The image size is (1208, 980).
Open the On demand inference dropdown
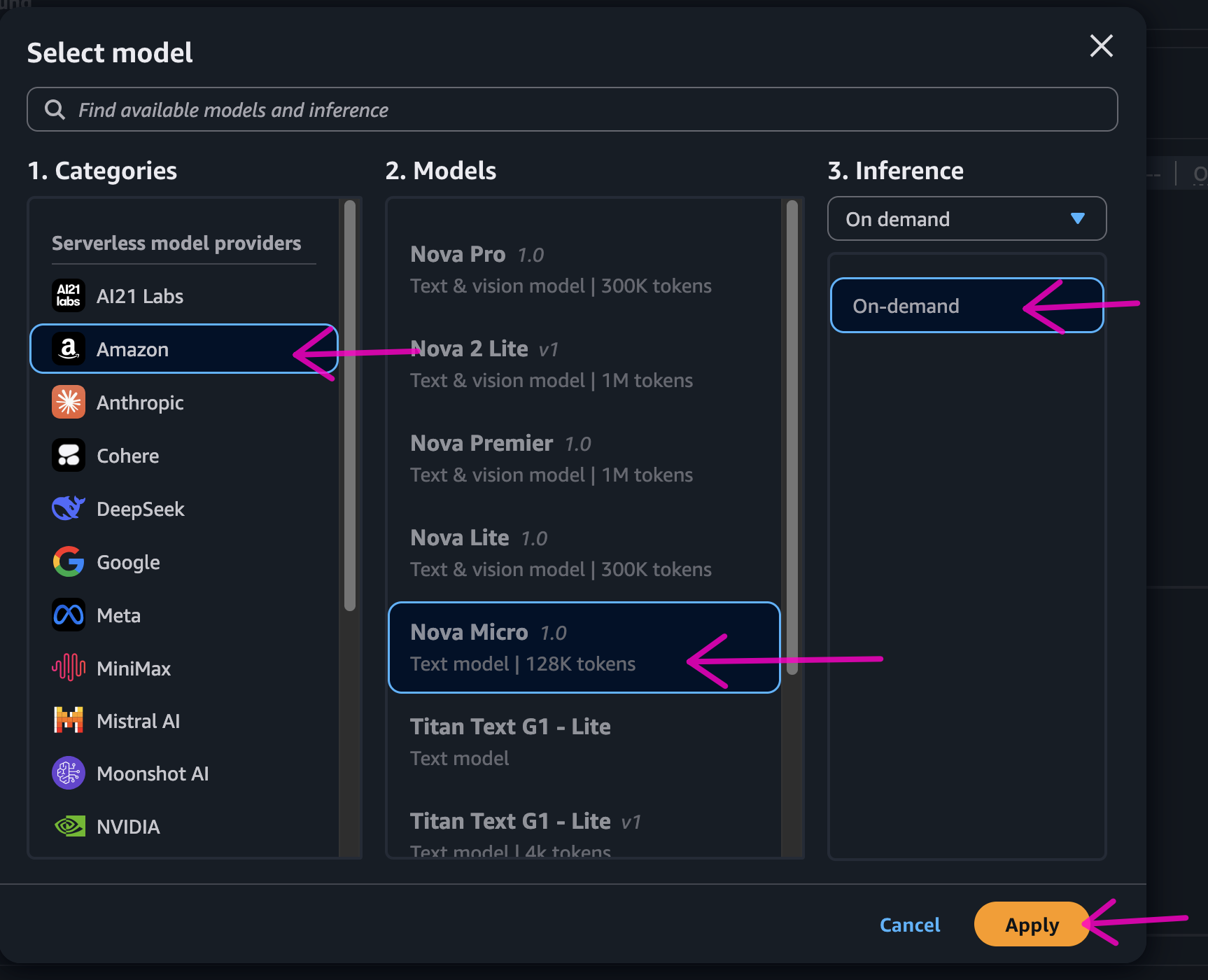pyautogui.click(x=967, y=218)
